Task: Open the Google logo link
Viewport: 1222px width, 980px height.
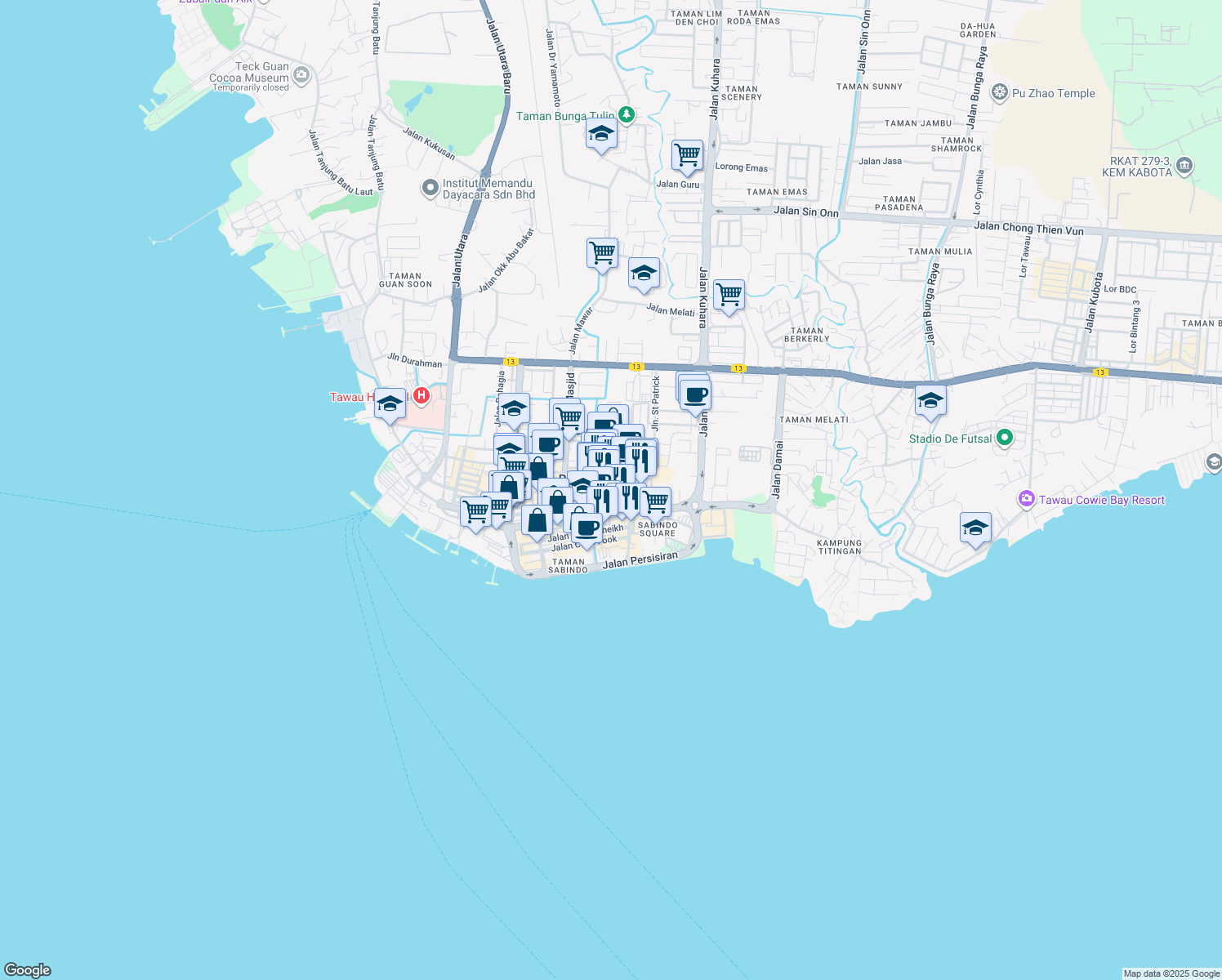Action: coord(28,970)
